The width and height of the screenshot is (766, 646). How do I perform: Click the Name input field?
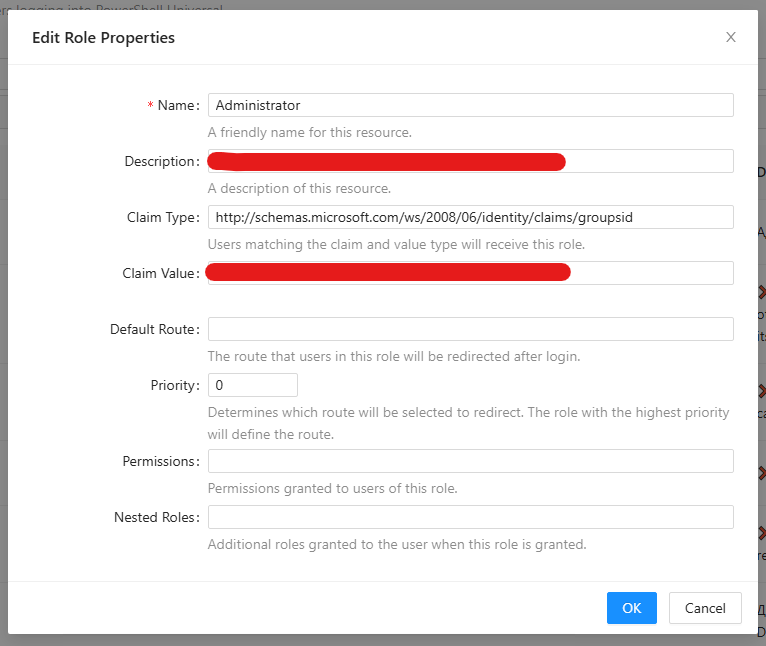[x=470, y=105]
